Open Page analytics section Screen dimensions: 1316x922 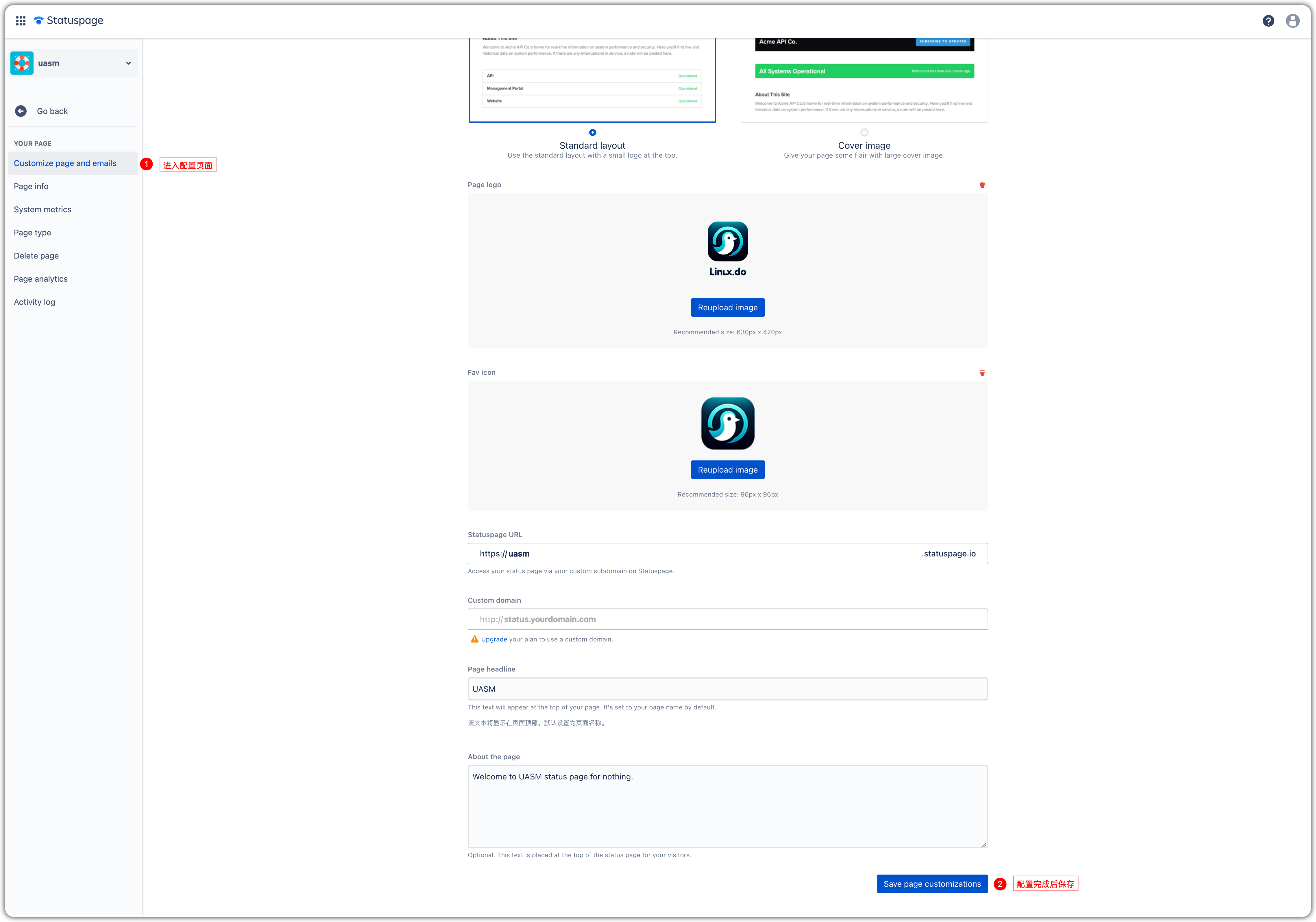41,279
